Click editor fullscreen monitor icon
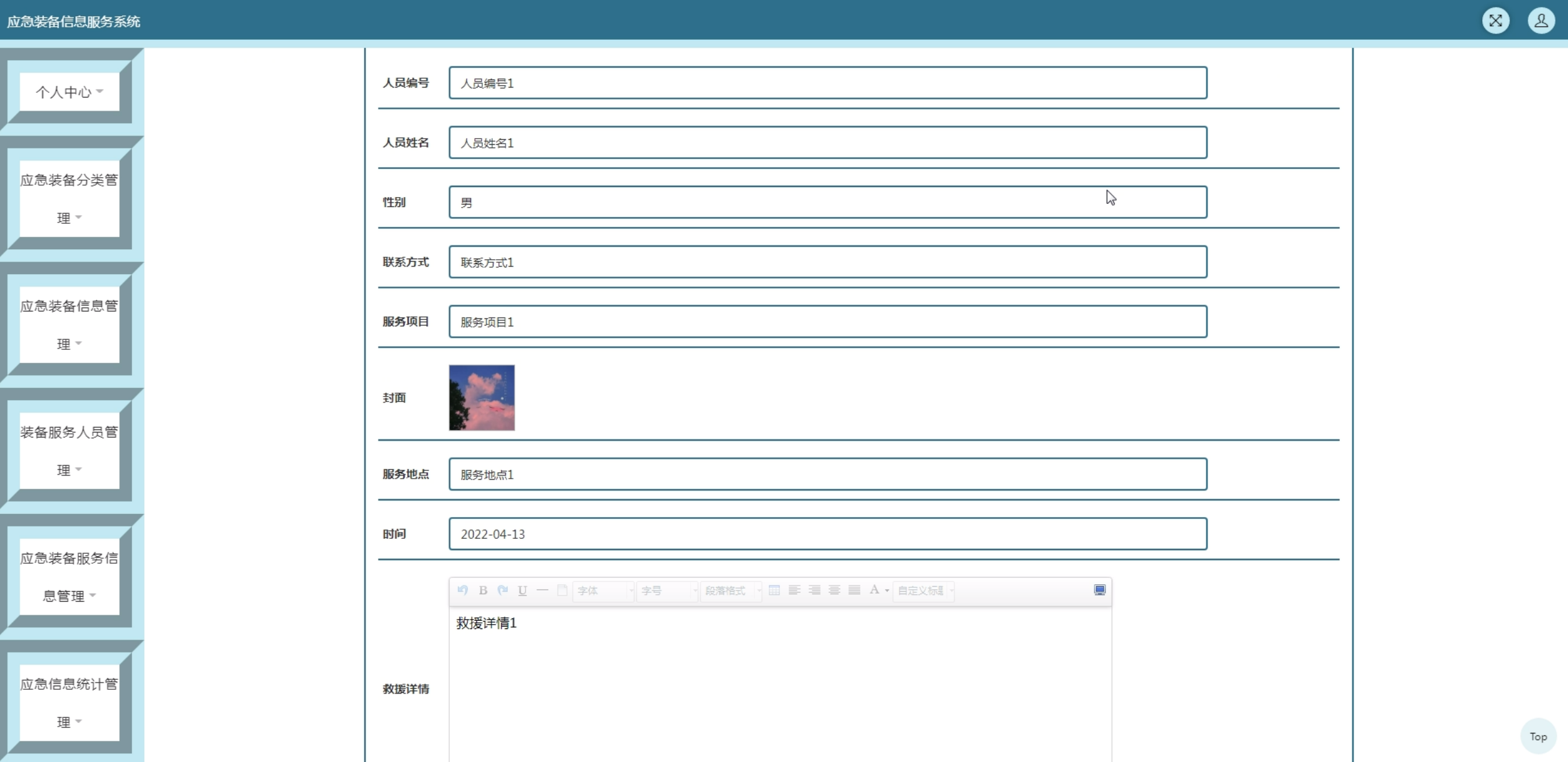The image size is (1568, 762). point(1099,590)
